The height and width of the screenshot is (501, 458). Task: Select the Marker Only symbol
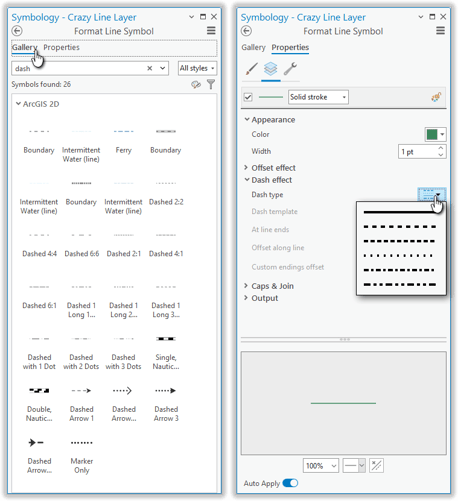point(82,457)
